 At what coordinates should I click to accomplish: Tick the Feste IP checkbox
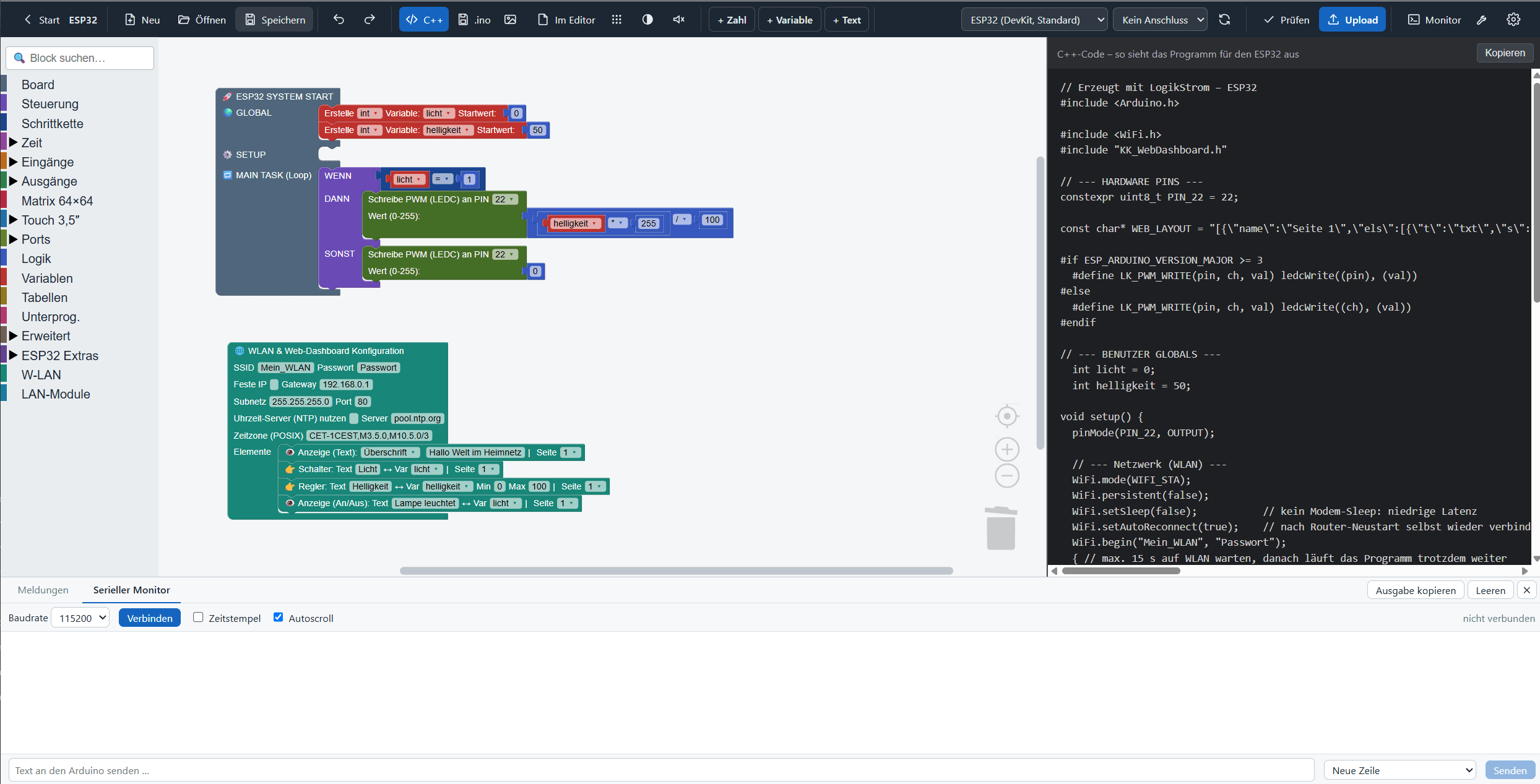(x=274, y=384)
